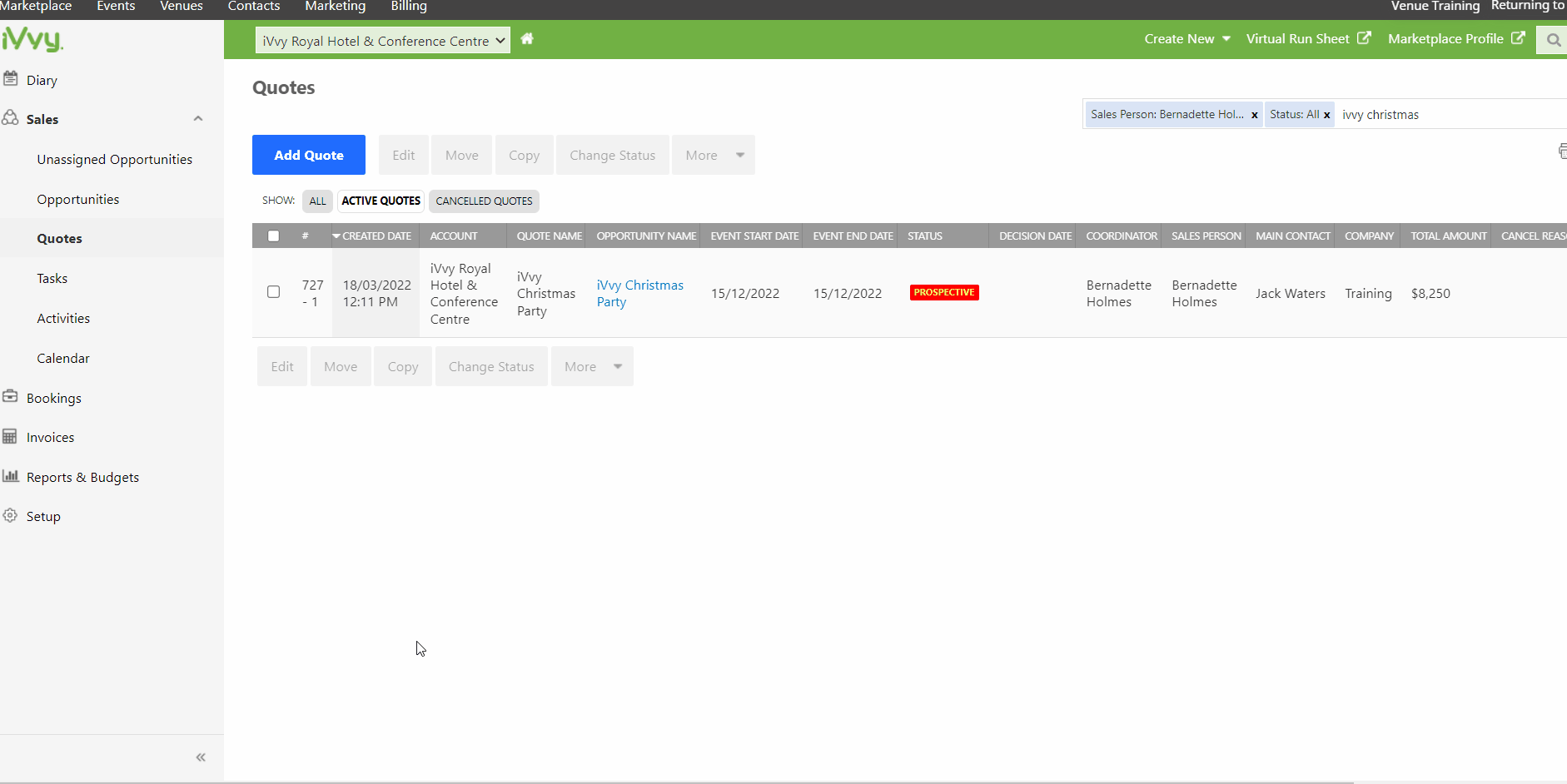Open the Diary calendar icon
Screen dimensions: 1567x784
[11, 79]
